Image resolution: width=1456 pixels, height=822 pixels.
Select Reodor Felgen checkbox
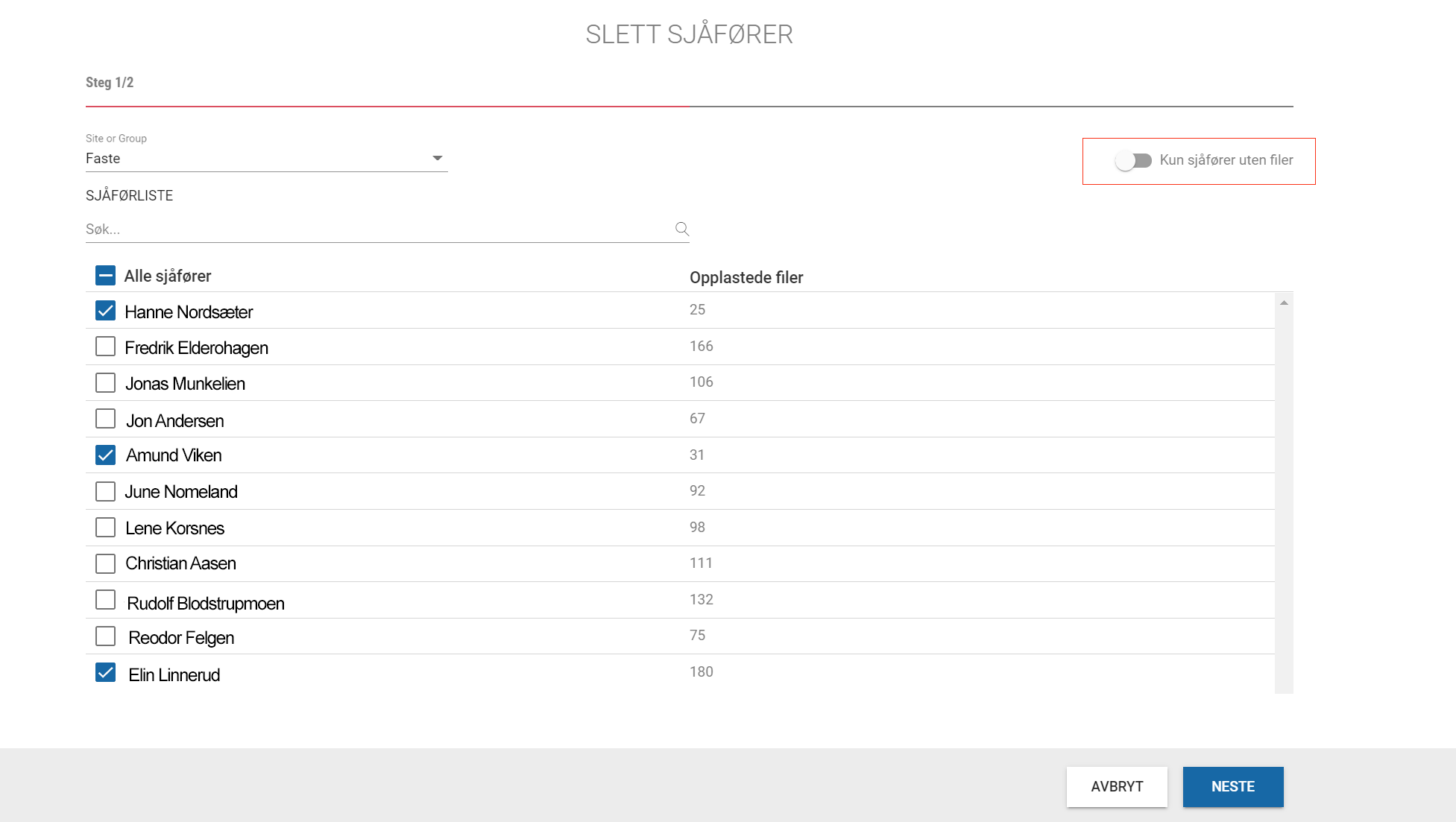pos(105,636)
